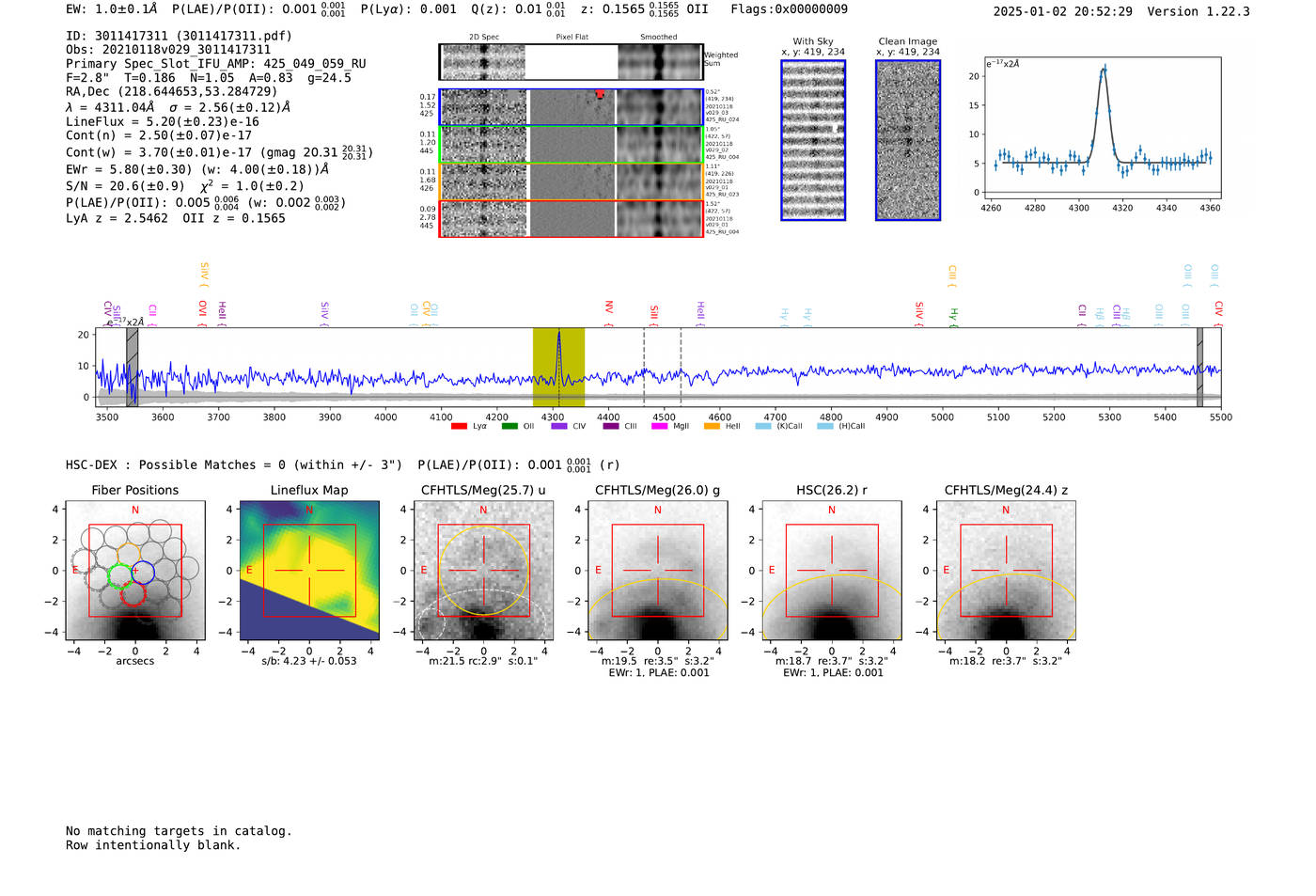The height and width of the screenshot is (896, 1316).
Task: Open the HSC(26.2) r cutout image
Action: pyautogui.click(x=832, y=571)
